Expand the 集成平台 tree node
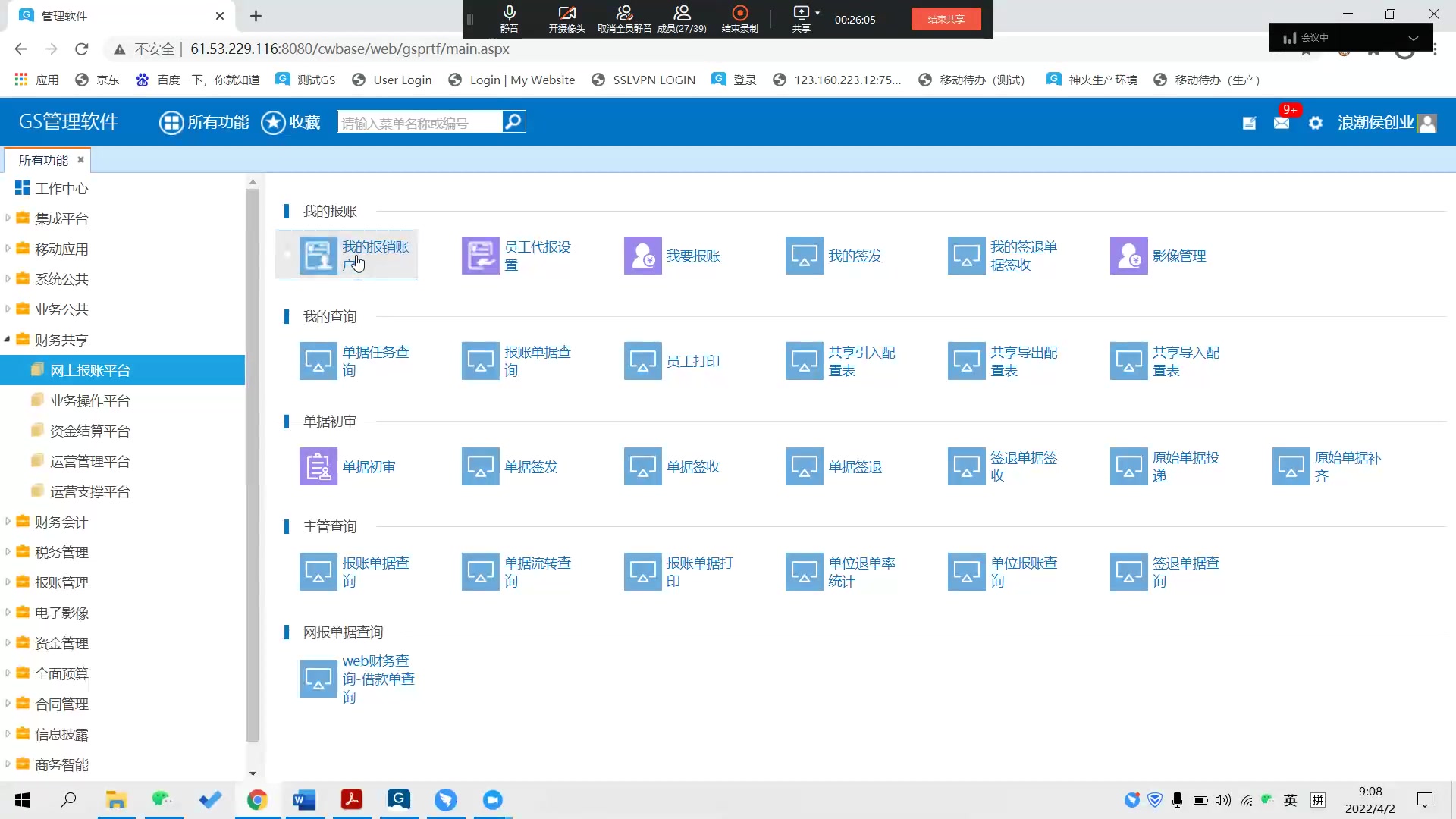This screenshot has height=819, width=1456. point(8,218)
